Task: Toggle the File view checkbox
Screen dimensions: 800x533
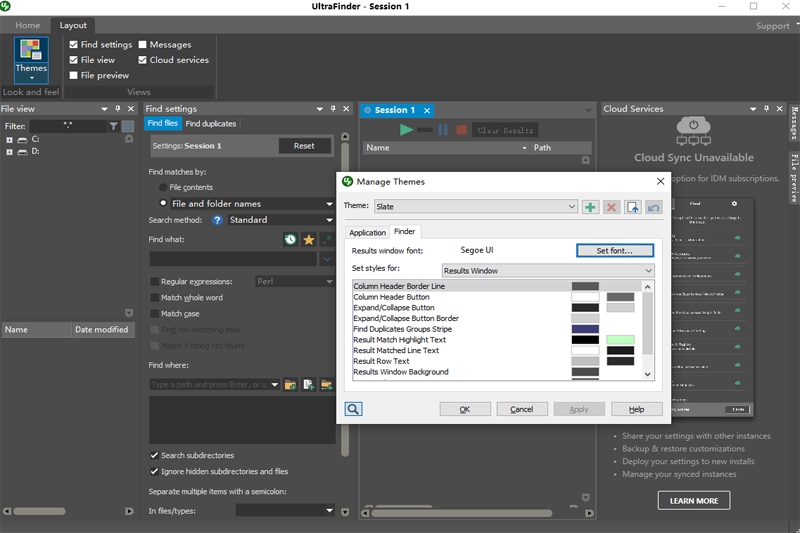Action: 73,60
